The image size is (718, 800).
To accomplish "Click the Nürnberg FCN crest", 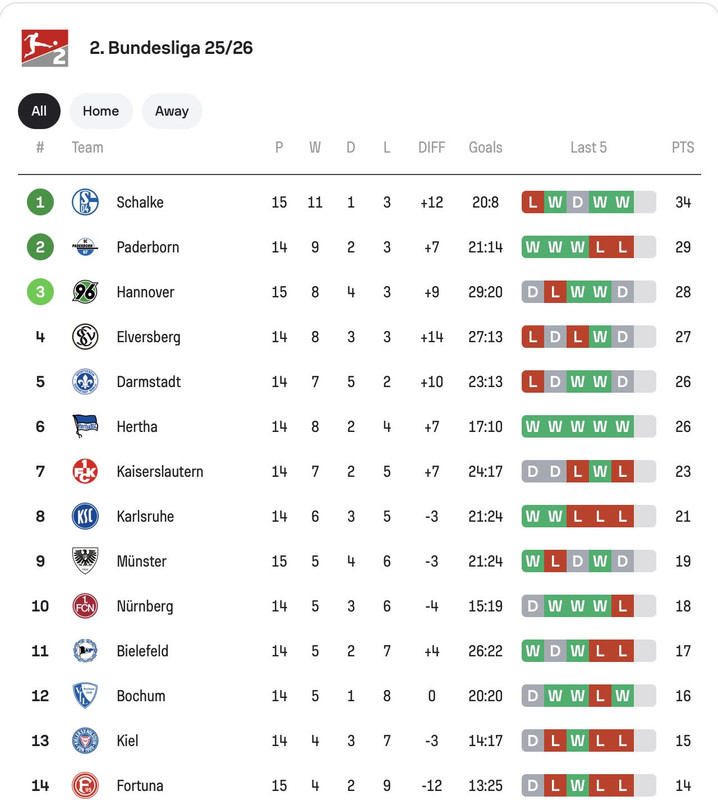I will (x=85, y=606).
